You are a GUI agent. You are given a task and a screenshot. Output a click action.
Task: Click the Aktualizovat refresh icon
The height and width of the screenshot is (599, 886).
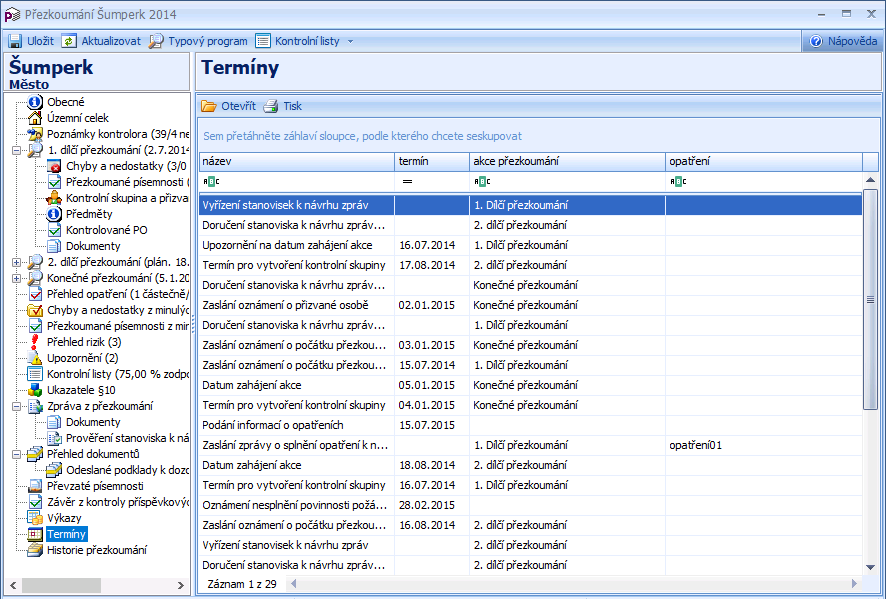(69, 41)
